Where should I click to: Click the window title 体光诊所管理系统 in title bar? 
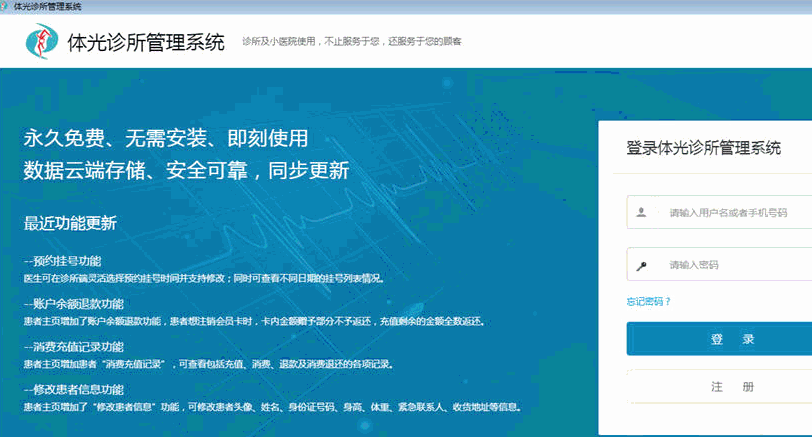(x=47, y=7)
